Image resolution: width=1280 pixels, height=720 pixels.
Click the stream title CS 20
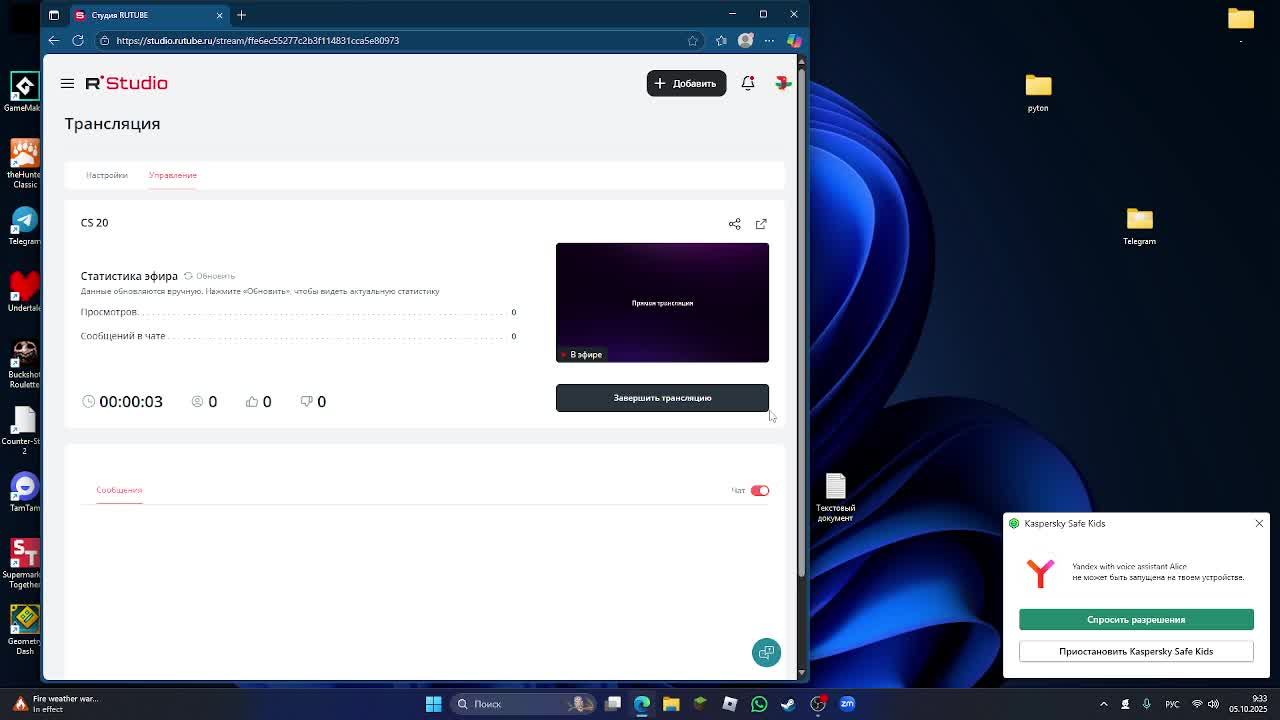coord(94,223)
